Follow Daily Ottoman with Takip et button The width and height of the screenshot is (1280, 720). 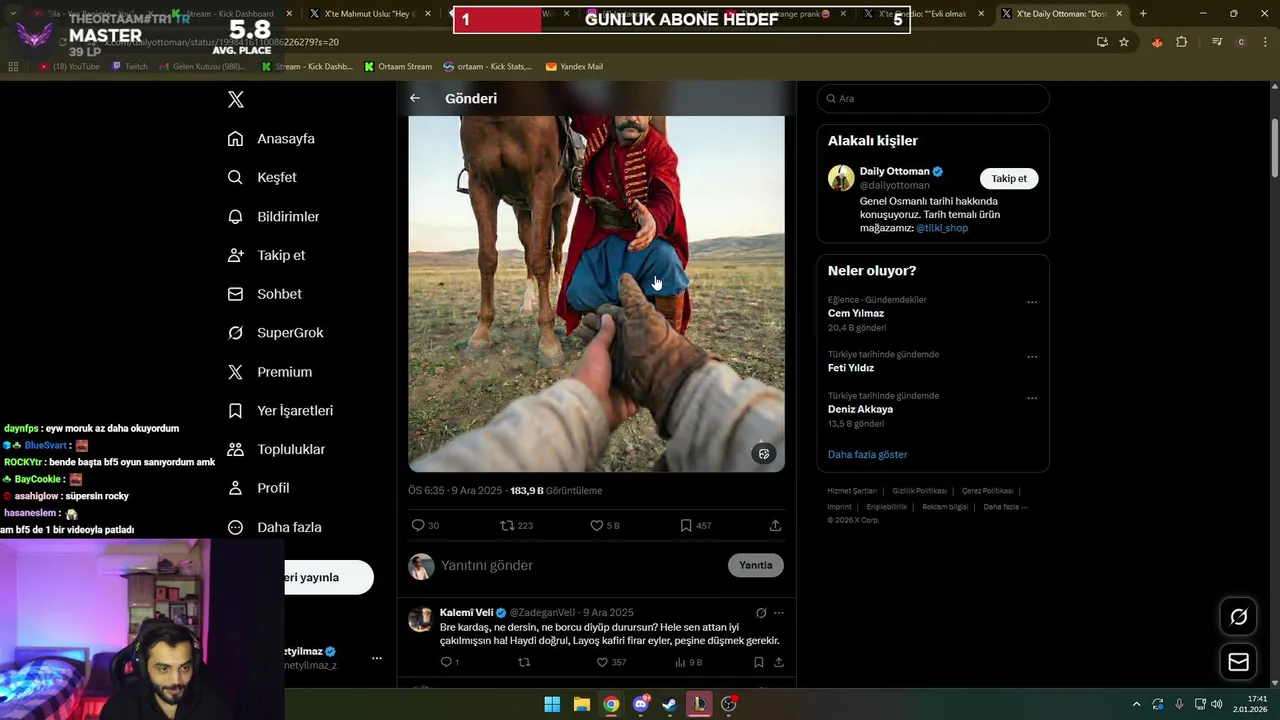tap(1009, 179)
